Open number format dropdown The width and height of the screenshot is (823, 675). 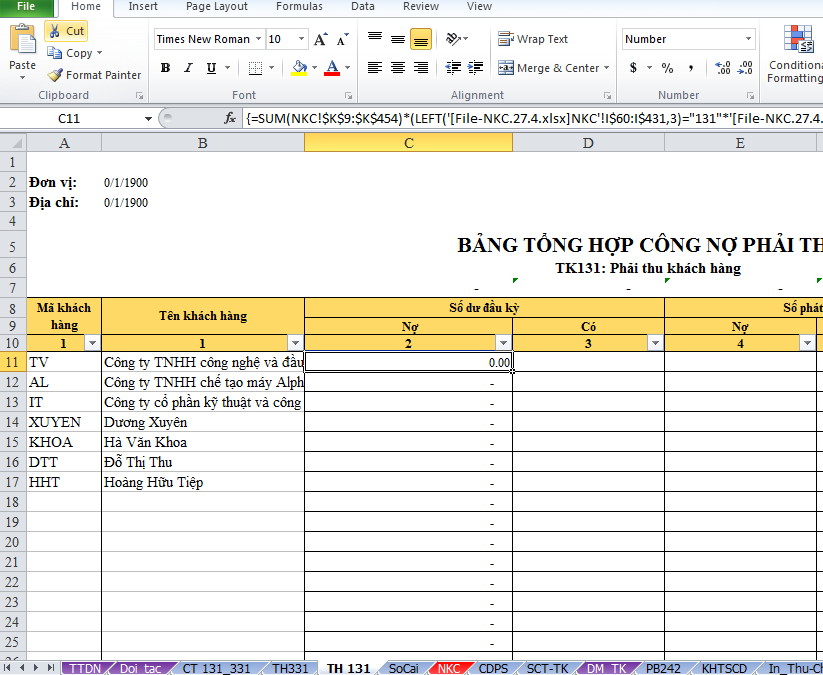tap(748, 39)
